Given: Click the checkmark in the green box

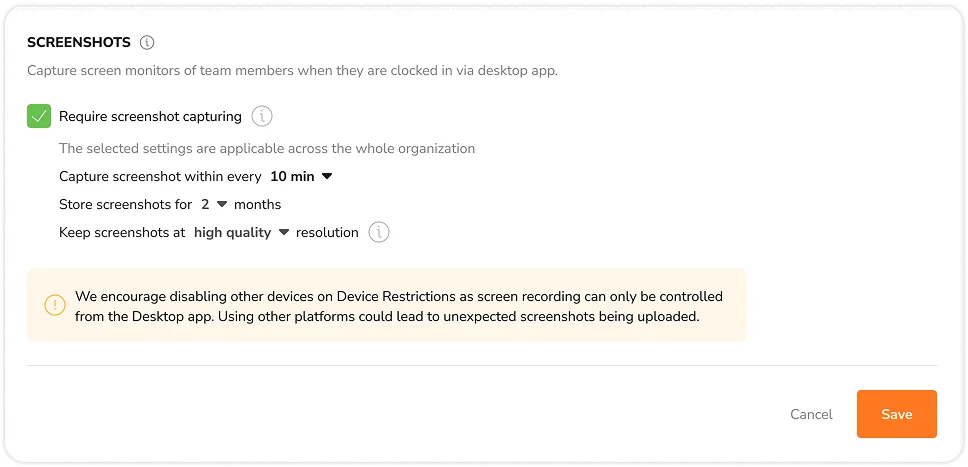Looking at the screenshot, I should 39,116.
